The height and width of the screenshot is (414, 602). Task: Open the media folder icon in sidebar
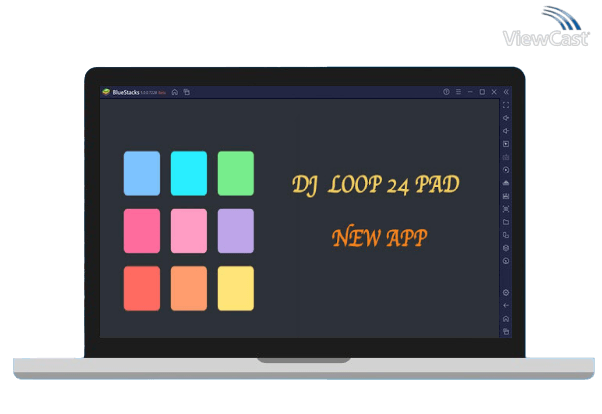click(x=506, y=222)
